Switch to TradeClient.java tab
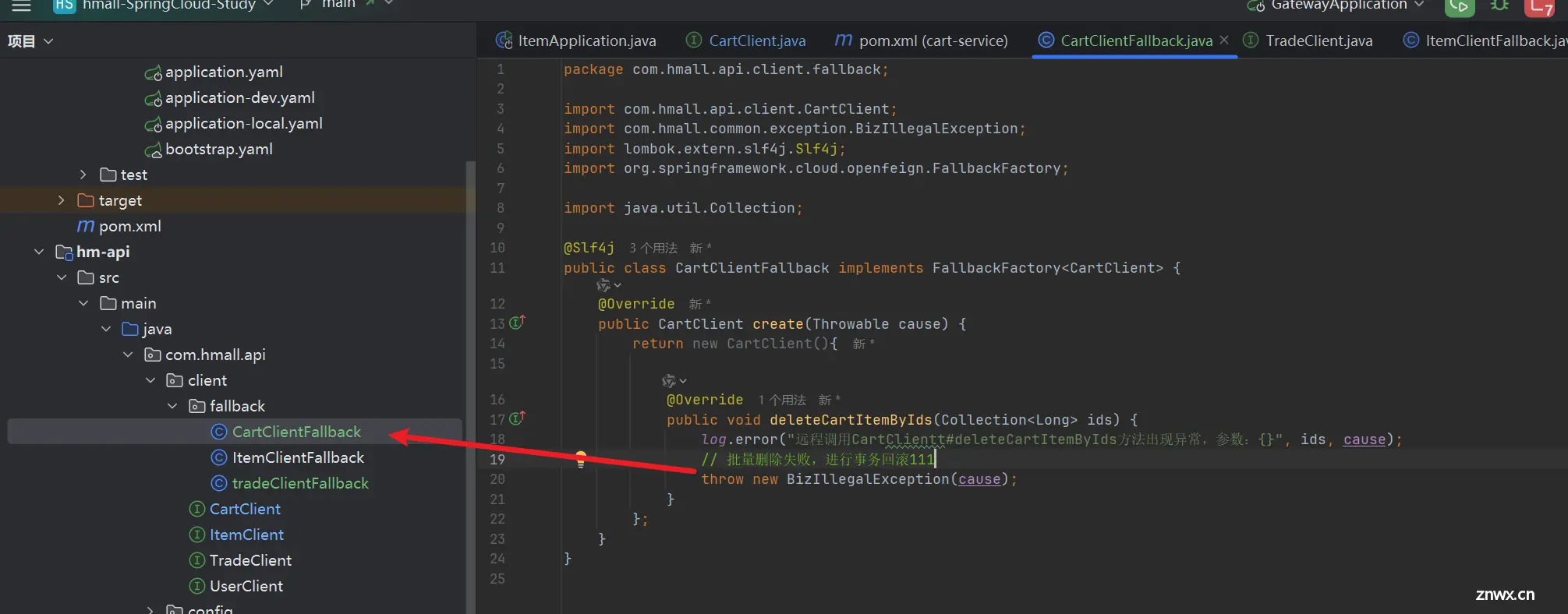Screen dimensions: 1568x614 tap(1308, 41)
